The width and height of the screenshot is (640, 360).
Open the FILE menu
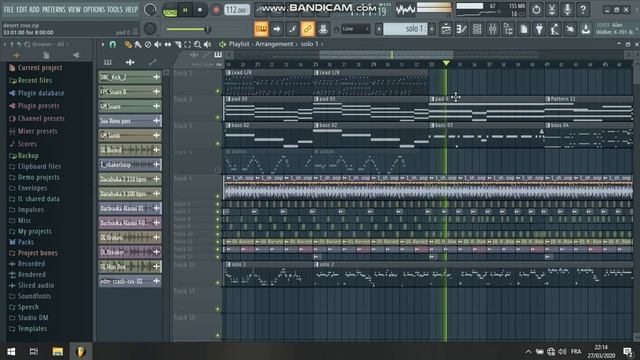click(x=9, y=9)
